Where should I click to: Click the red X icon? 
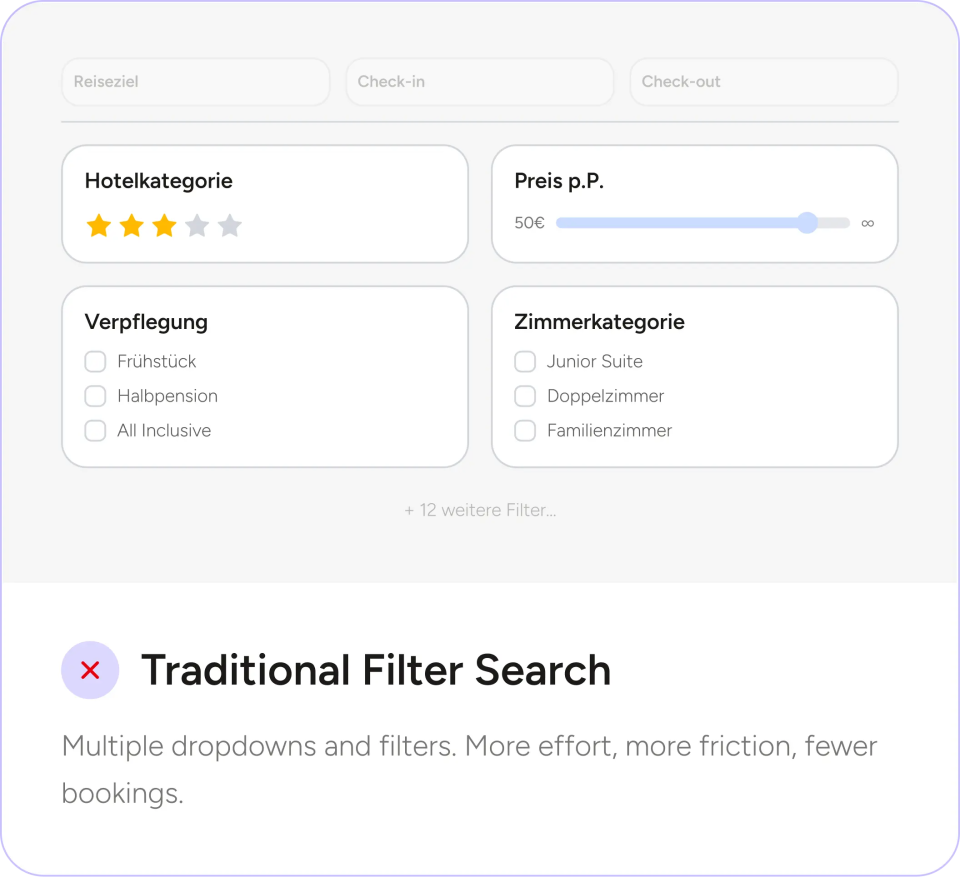point(90,670)
